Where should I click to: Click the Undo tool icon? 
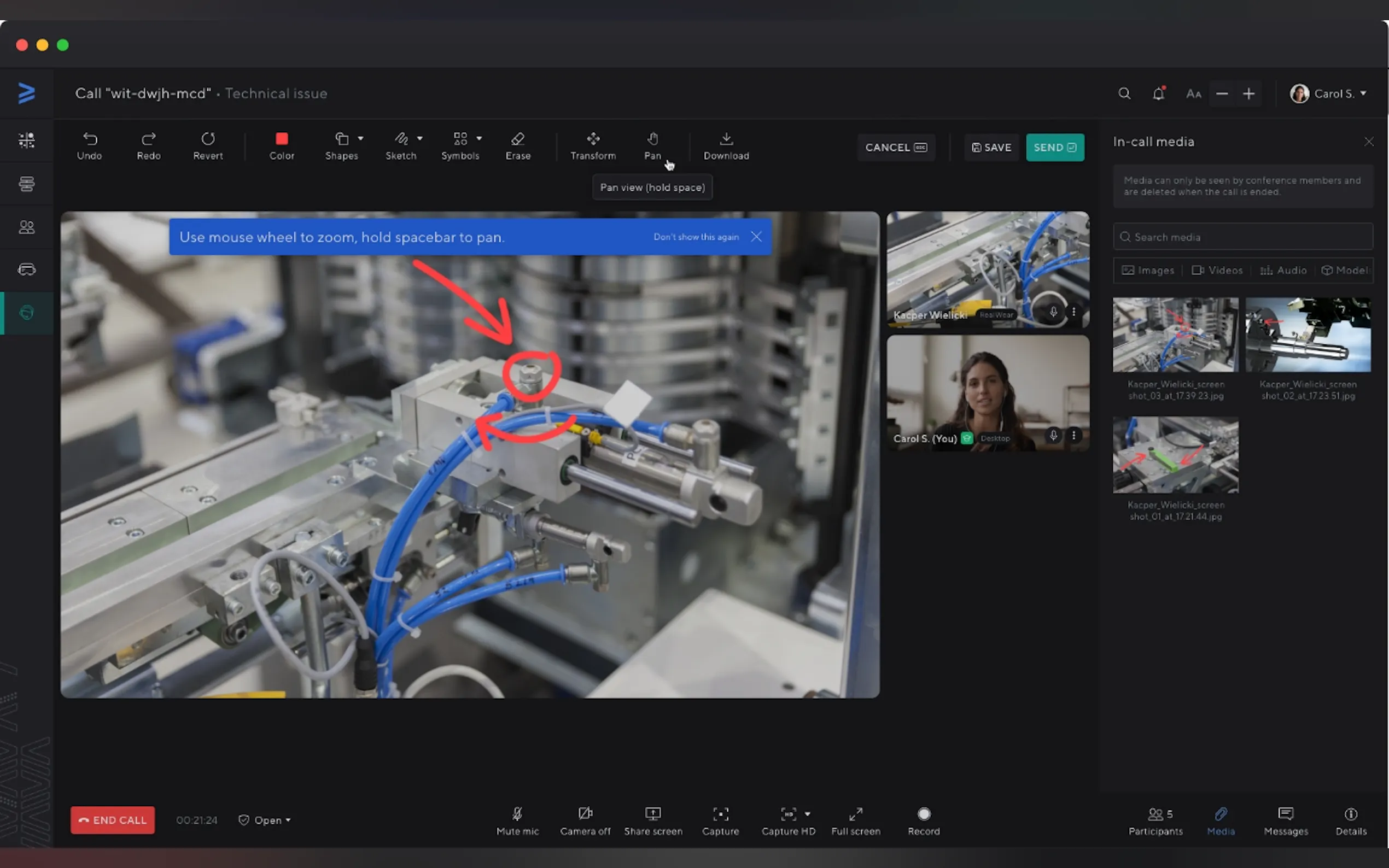click(x=90, y=139)
